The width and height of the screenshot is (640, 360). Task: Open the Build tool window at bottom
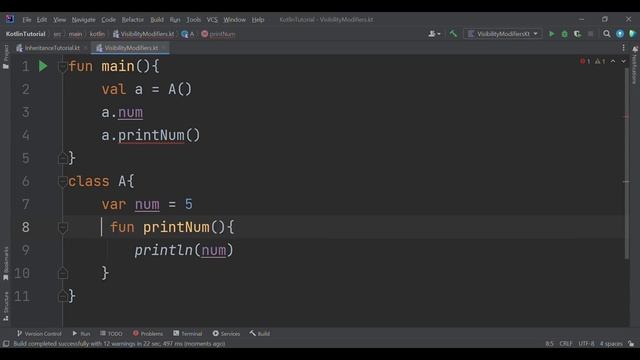pyautogui.click(x=260, y=334)
